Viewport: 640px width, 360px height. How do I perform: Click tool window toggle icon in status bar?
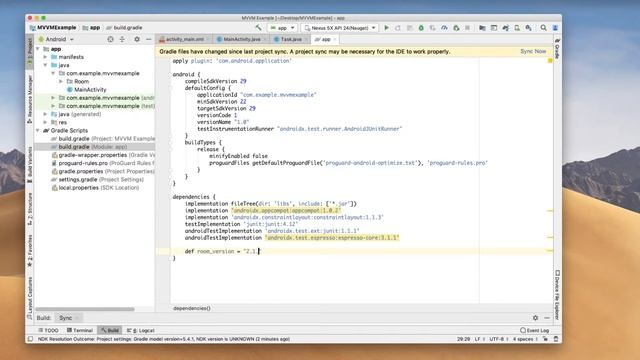point(30,339)
